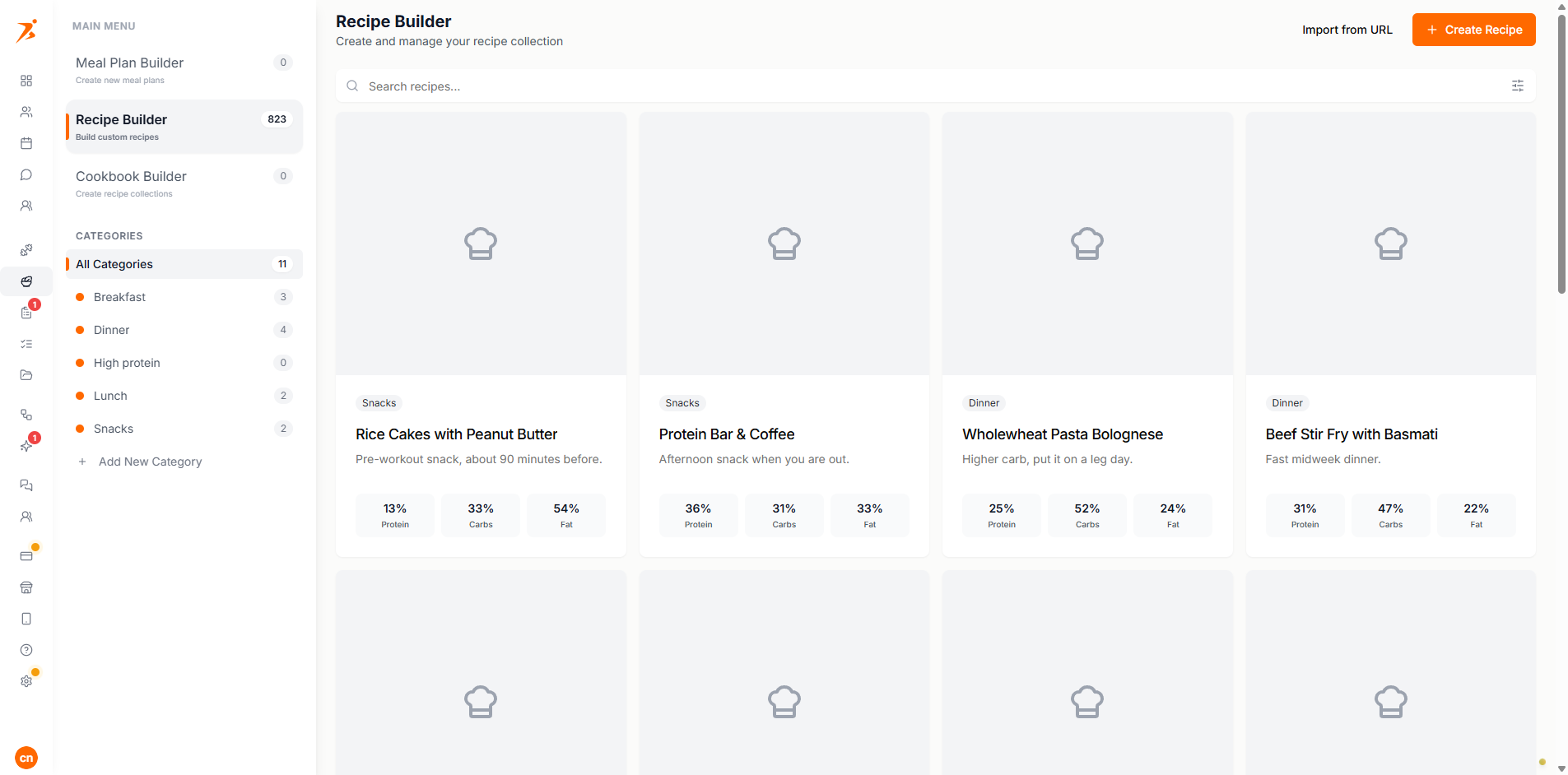This screenshot has height=775, width=1568.
Task: Open Wholewheat Pasta Bolognese recipe title
Action: tap(1063, 434)
